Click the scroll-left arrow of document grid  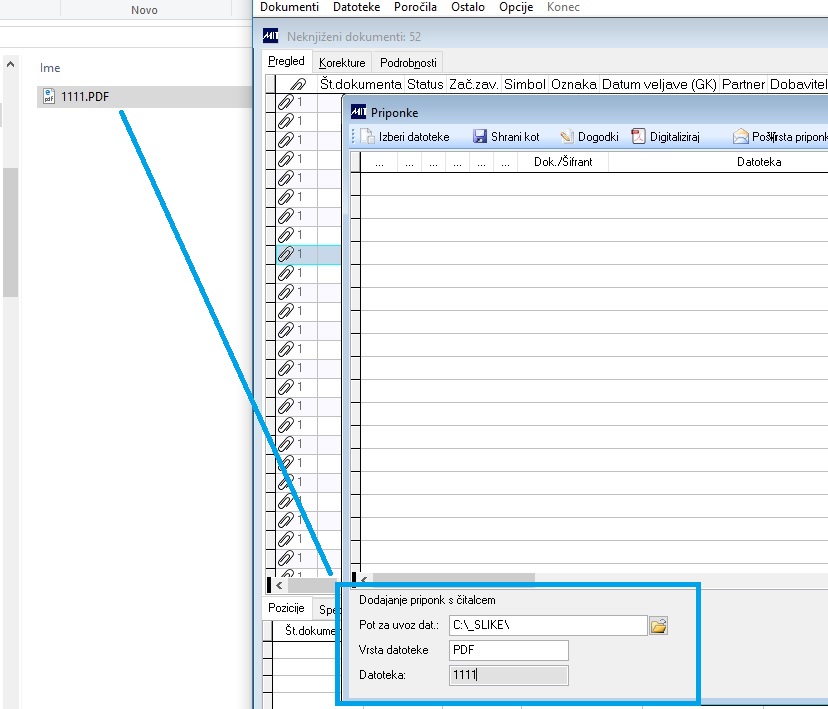pos(279,585)
